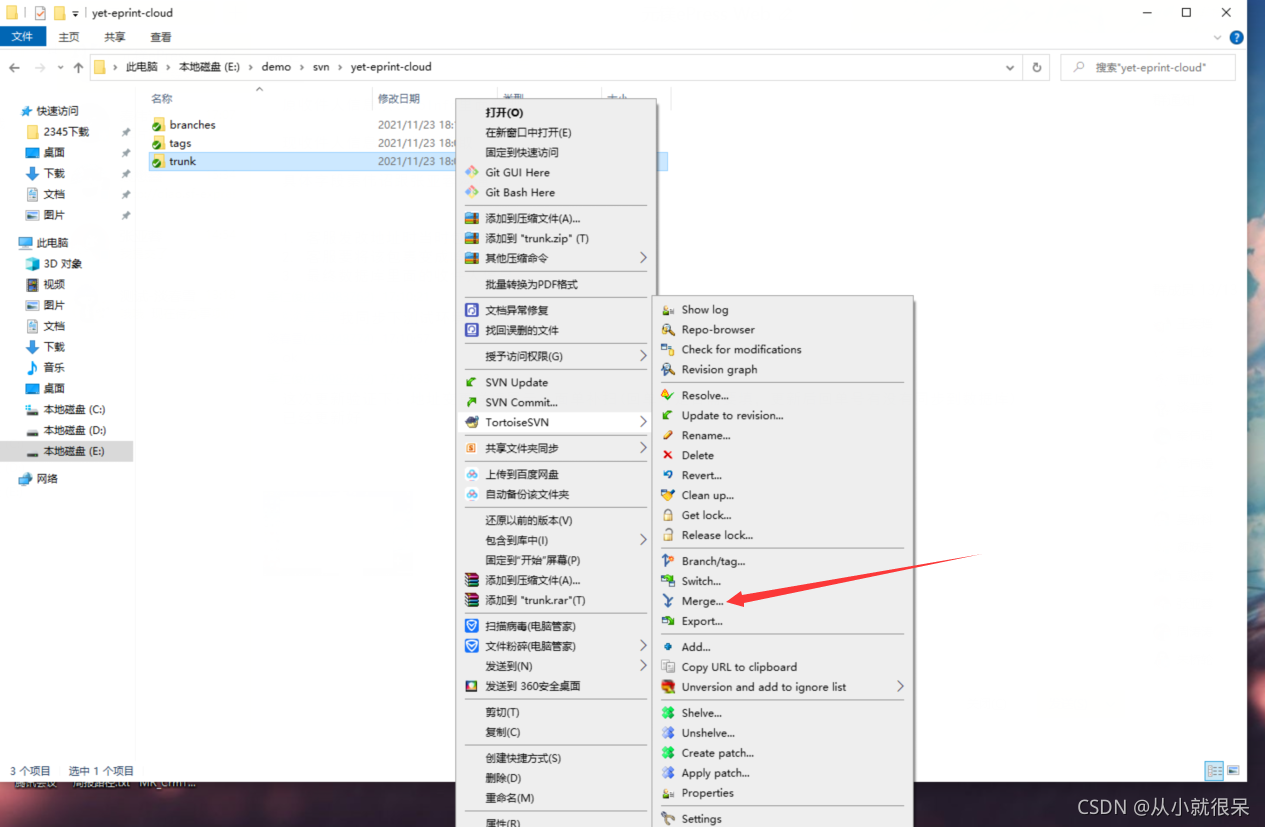Select the trunk folder row
The height and width of the screenshot is (827, 1265).
pyautogui.click(x=408, y=161)
